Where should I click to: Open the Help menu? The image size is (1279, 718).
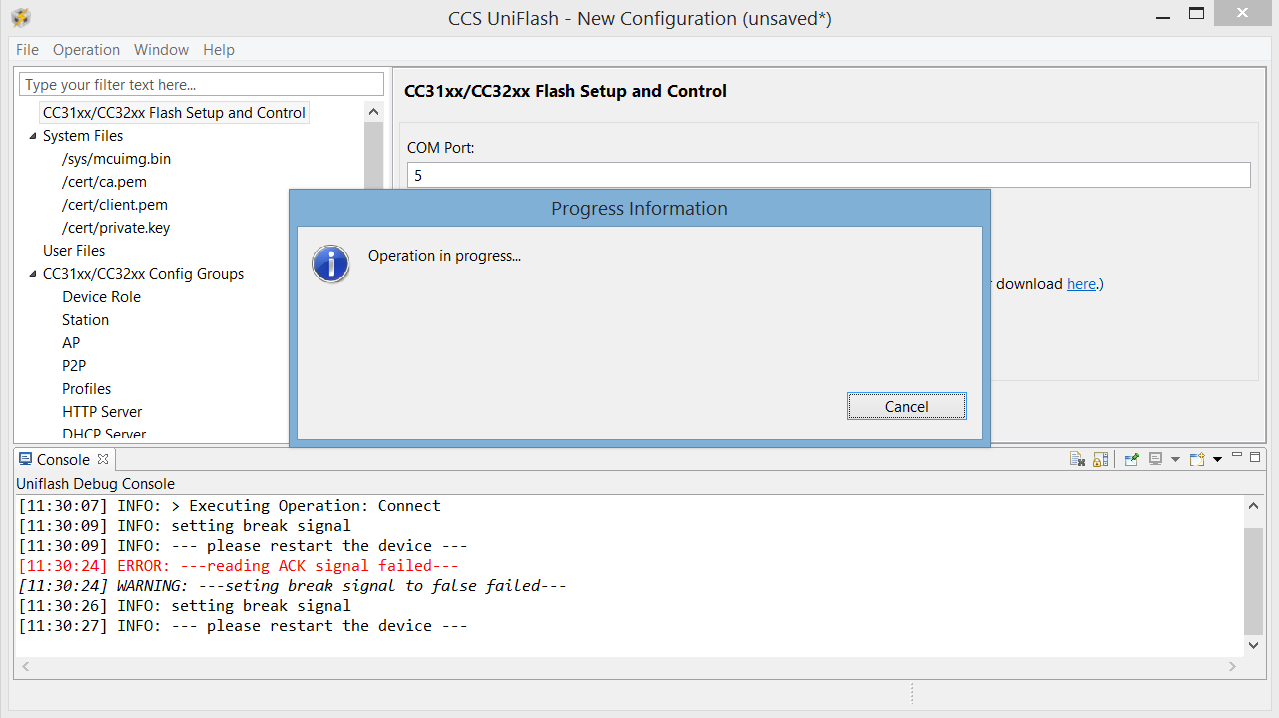click(x=219, y=49)
